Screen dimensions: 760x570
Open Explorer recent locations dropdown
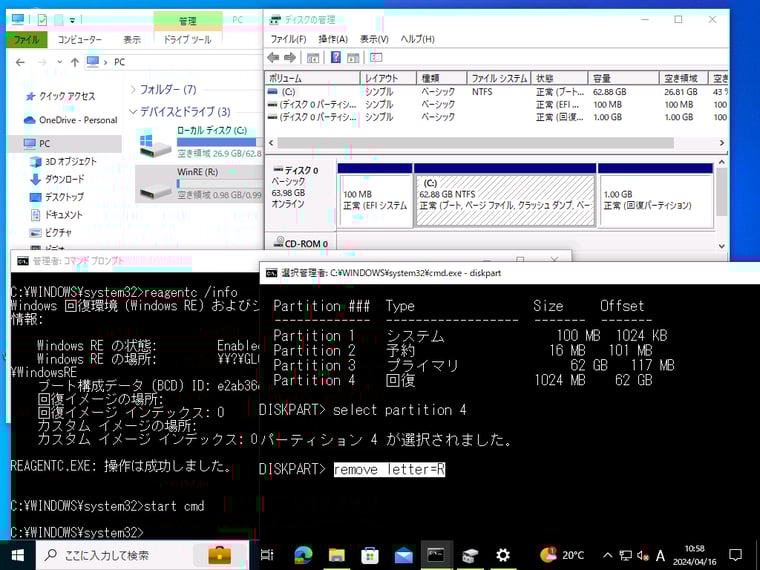[59, 62]
